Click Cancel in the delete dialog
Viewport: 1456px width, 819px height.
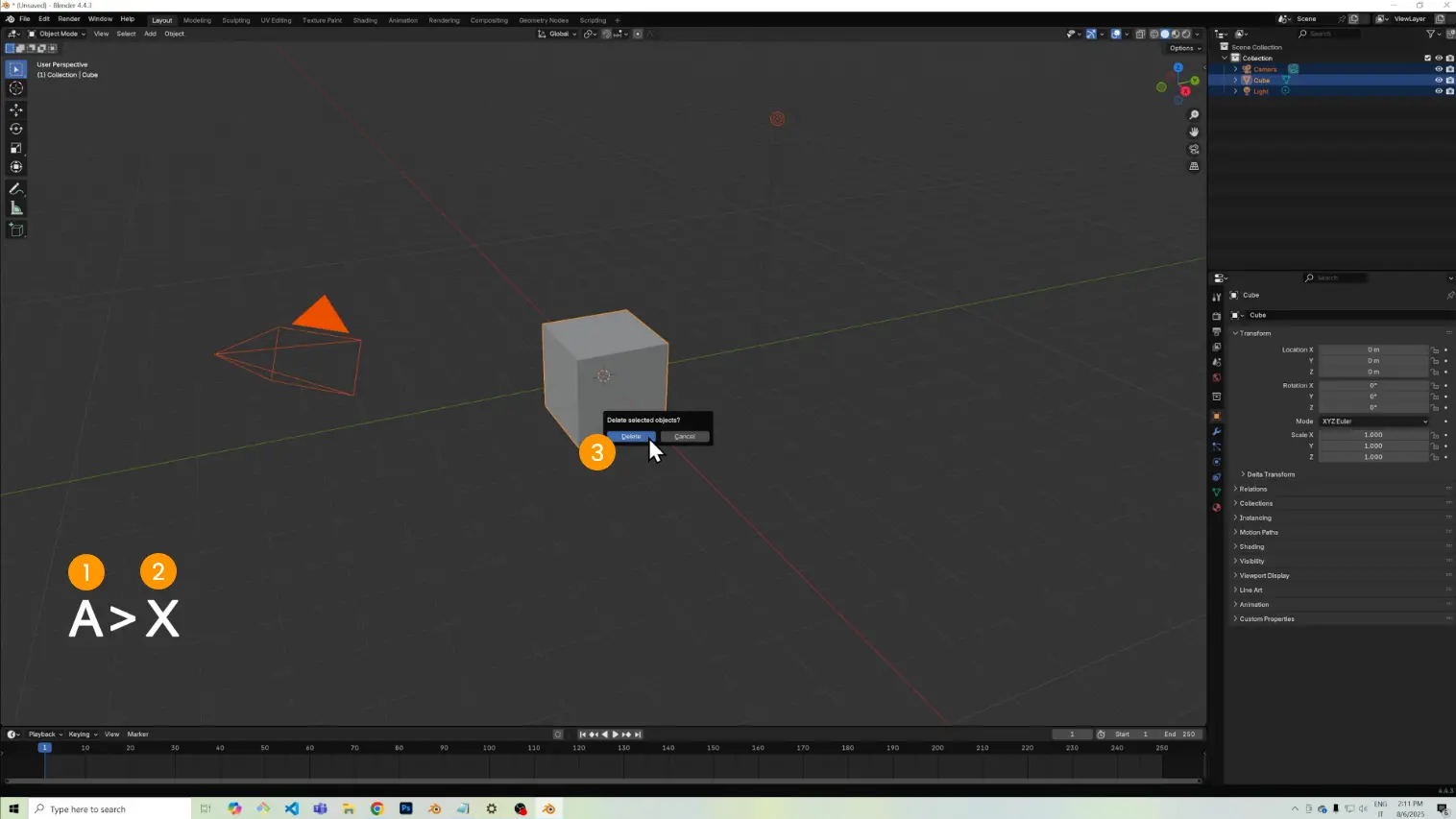(x=685, y=437)
